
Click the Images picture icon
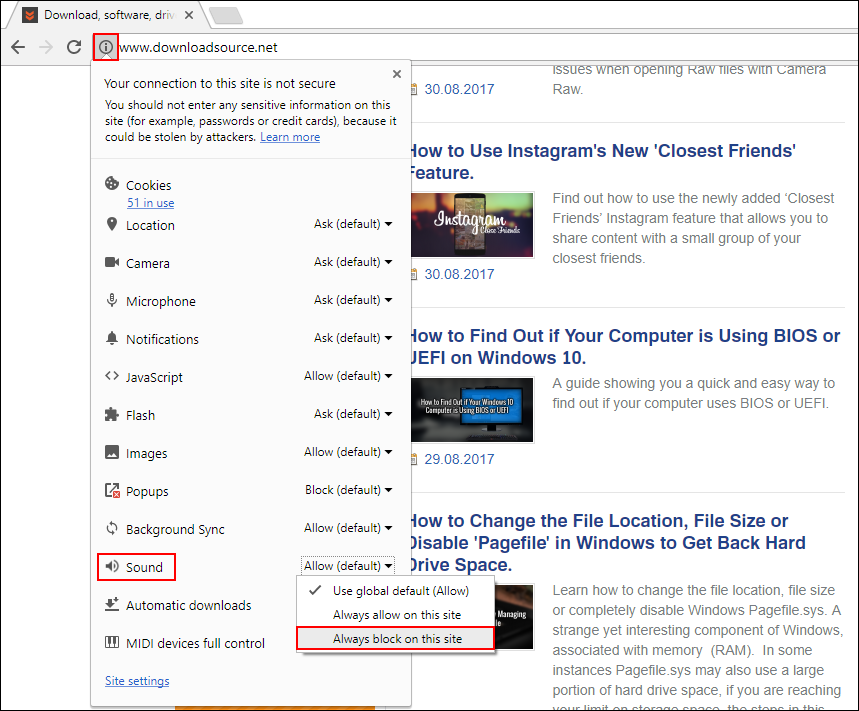pos(112,452)
